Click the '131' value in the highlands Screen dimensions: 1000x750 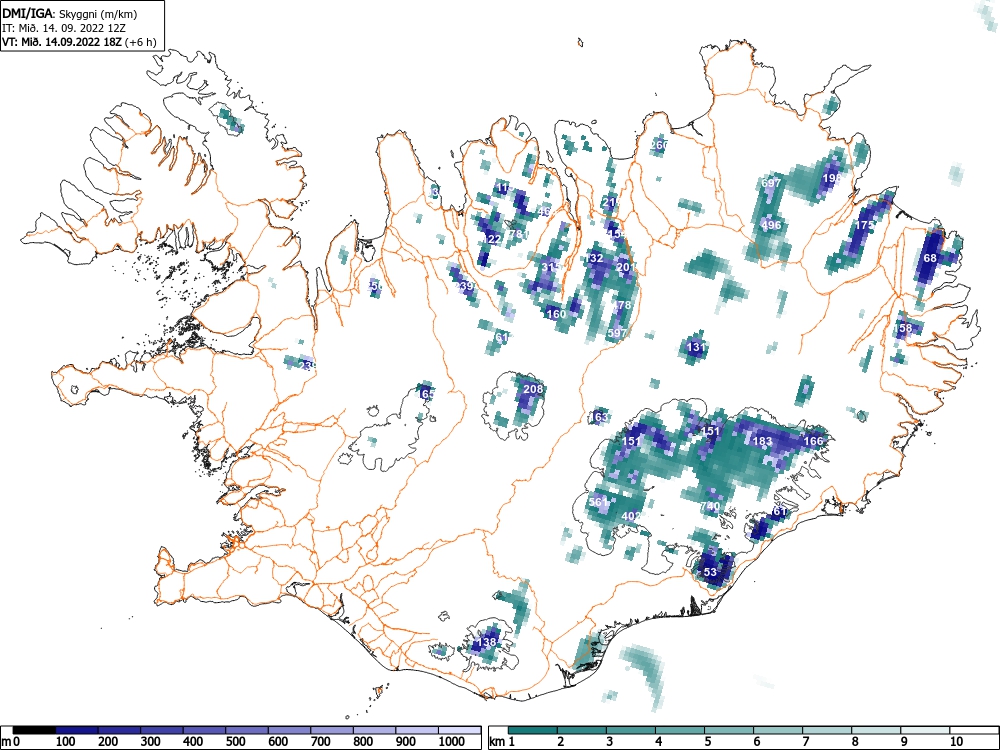click(x=696, y=348)
